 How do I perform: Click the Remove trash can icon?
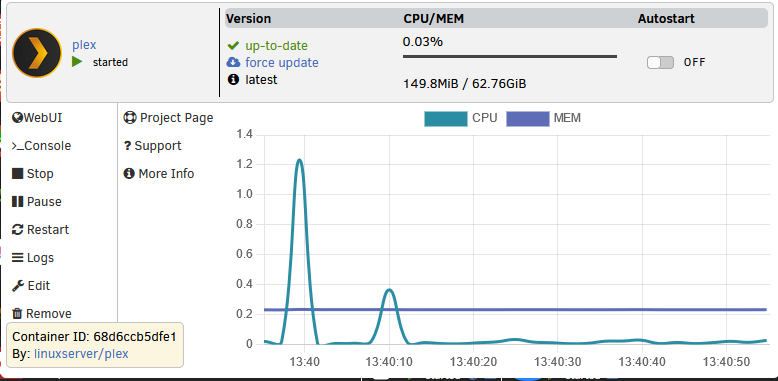pos(17,314)
